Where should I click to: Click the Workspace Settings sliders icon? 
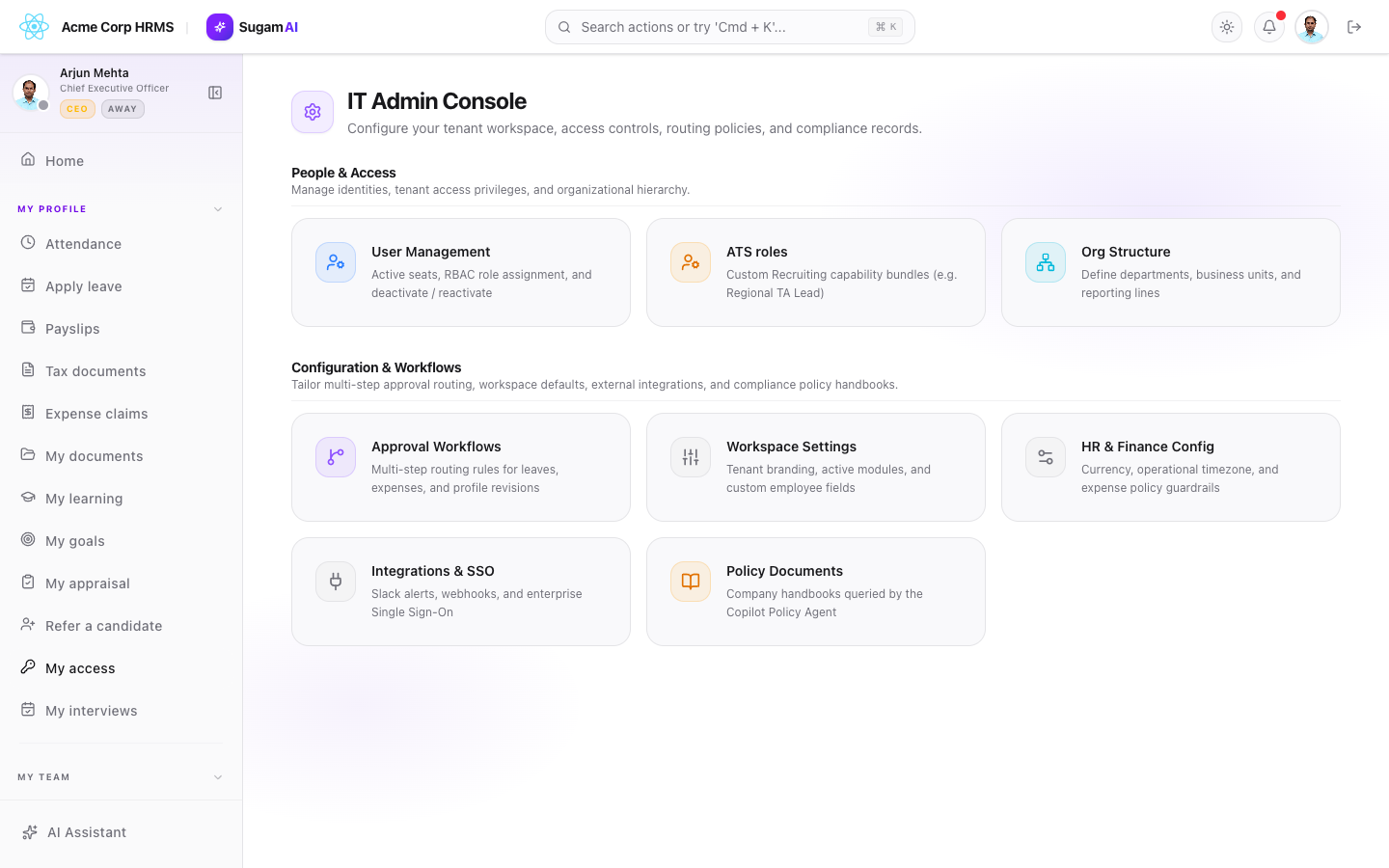(691, 457)
